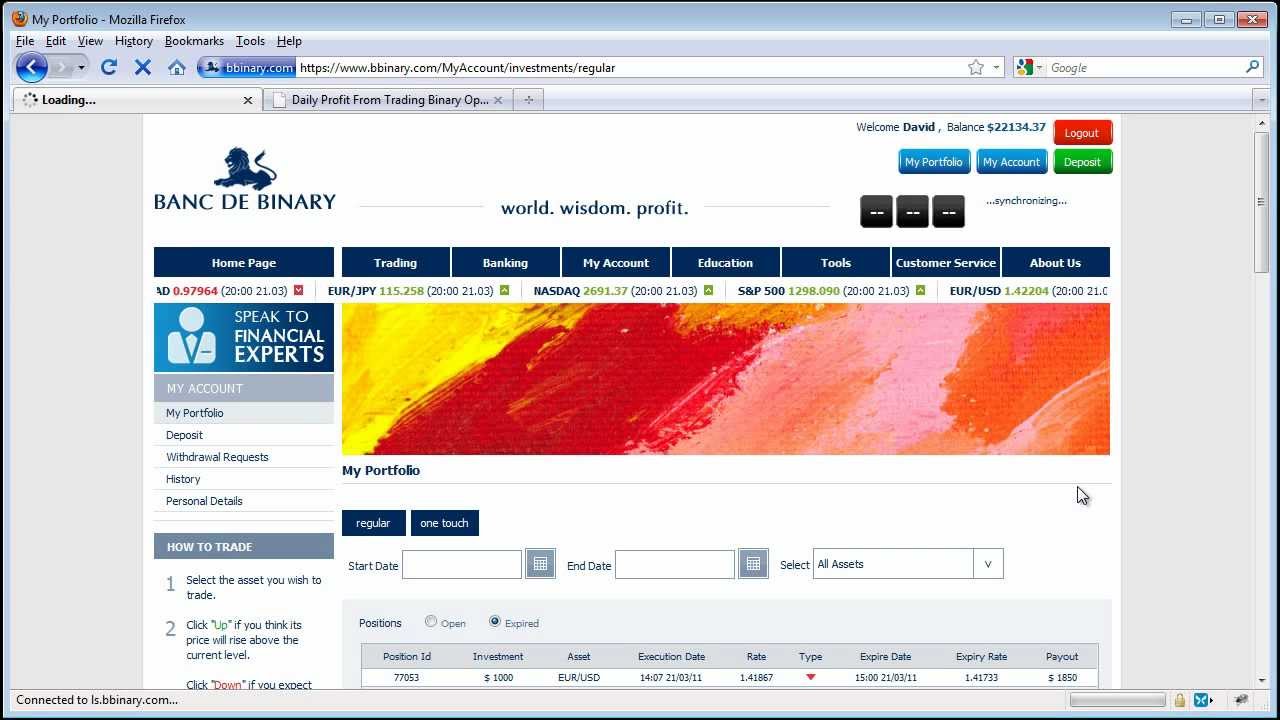
Task: Go back with Firefox back arrow
Action: pos(31,68)
